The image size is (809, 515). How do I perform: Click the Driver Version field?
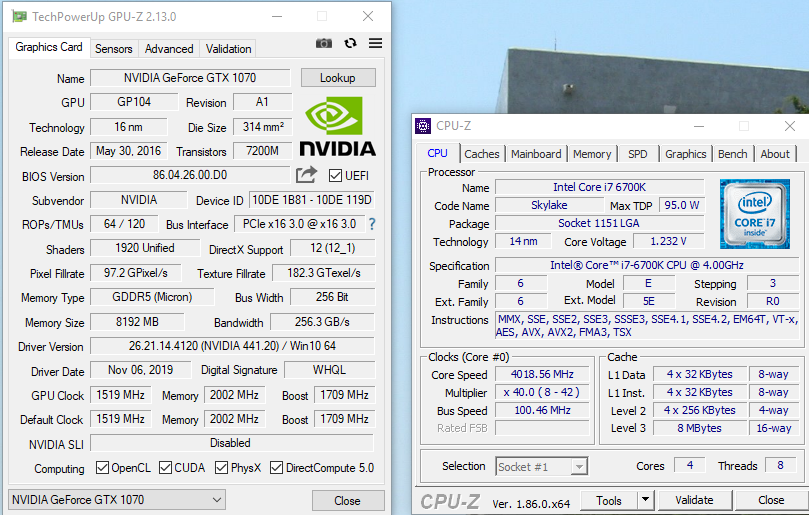click(232, 346)
